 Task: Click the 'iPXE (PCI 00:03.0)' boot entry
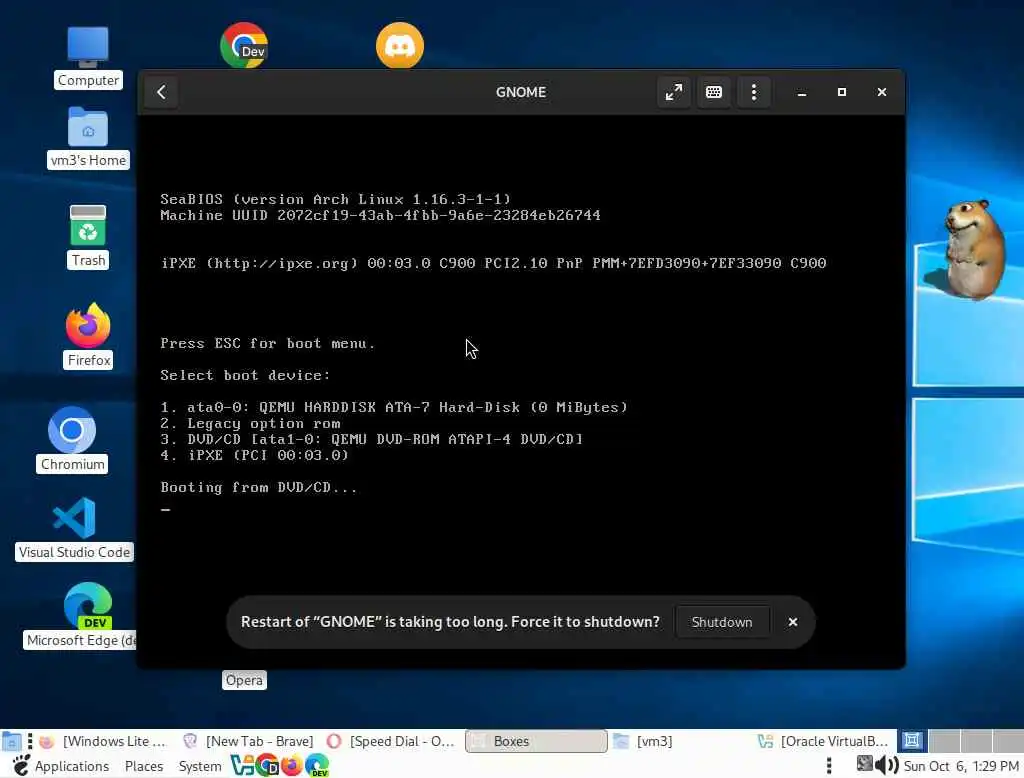point(255,455)
